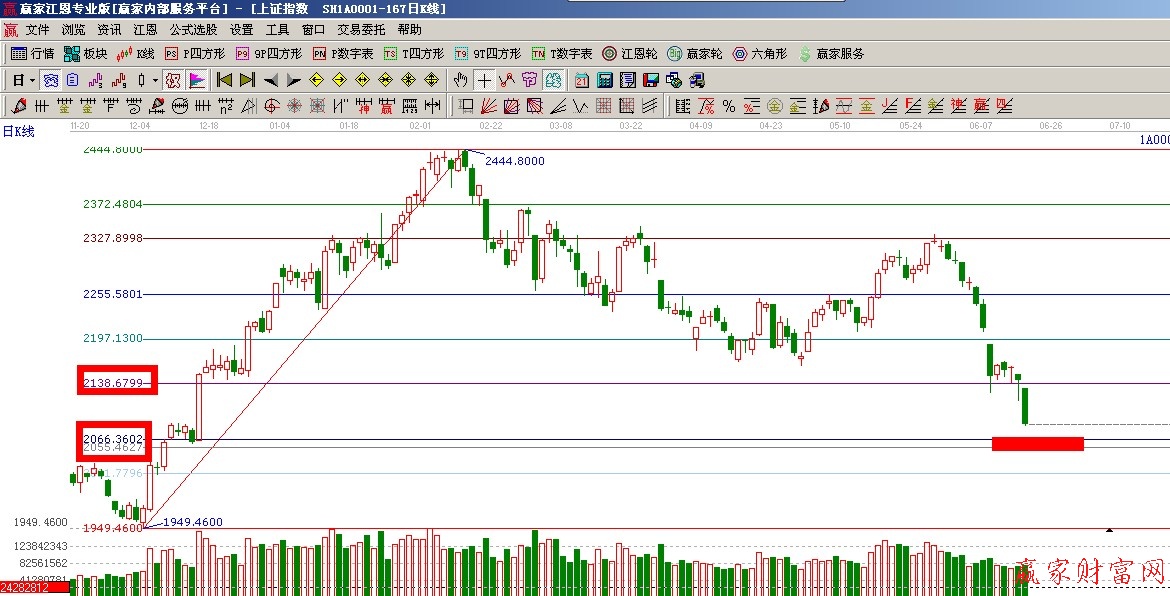The image size is (1170, 596).
Task: Click the Gann fan angle lines icon
Action: 487,106
